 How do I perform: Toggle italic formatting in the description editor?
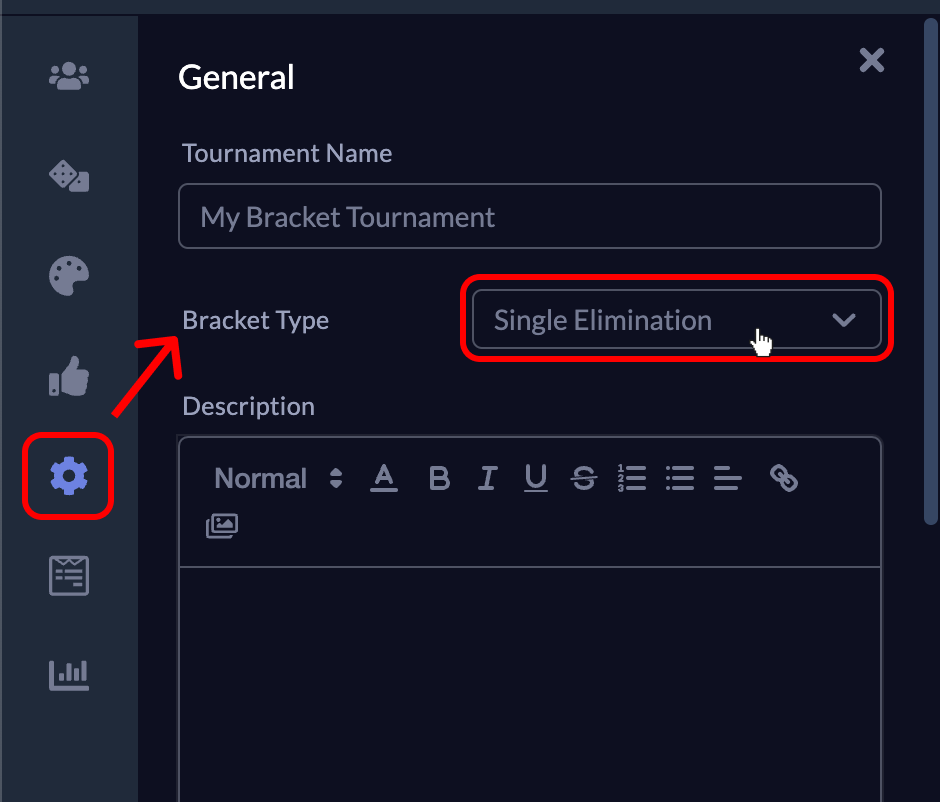487,478
